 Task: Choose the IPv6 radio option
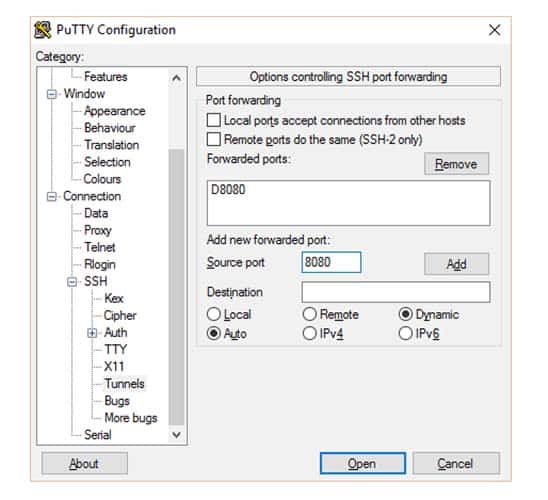[405, 333]
